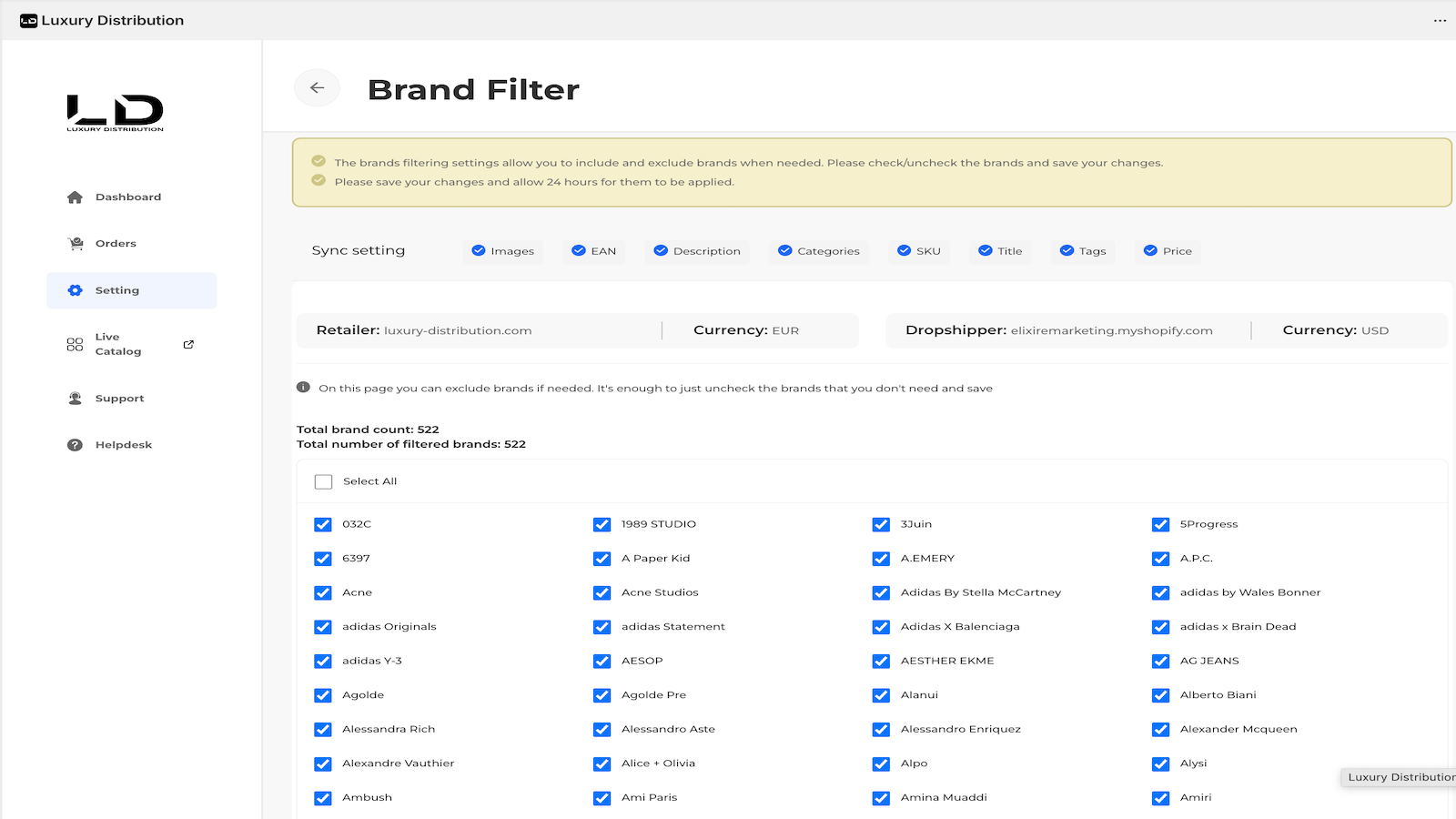Toggle the Description sync setting
1456x819 pixels.
(697, 251)
